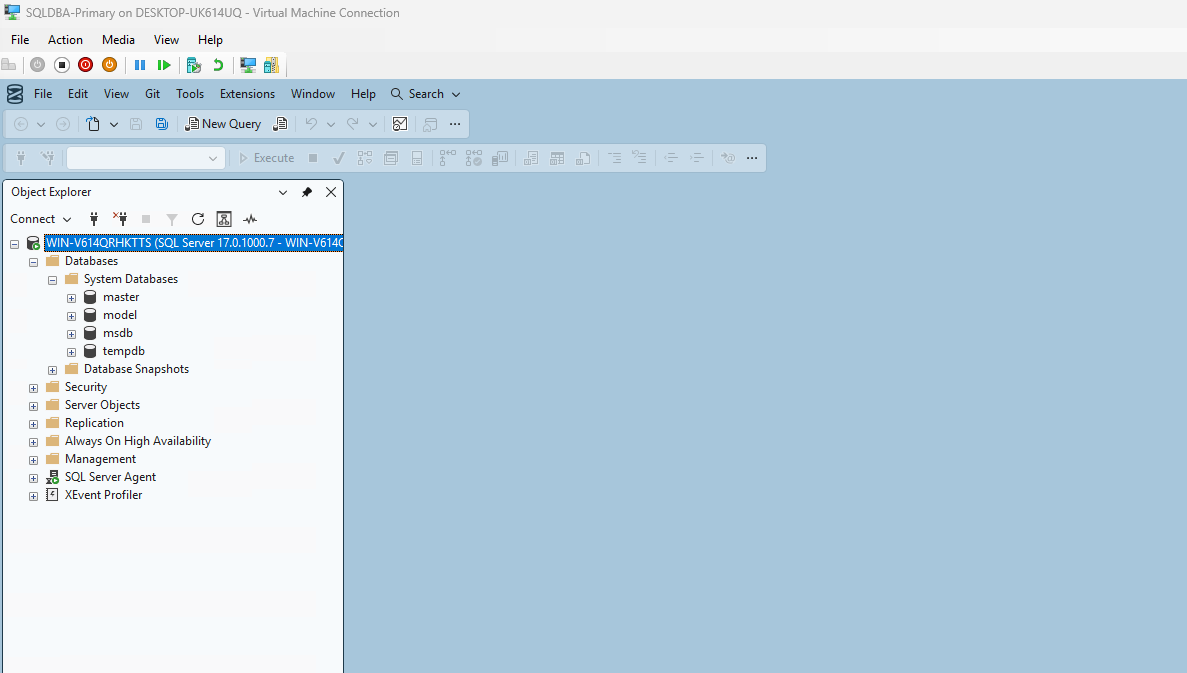The height and width of the screenshot is (673, 1187).
Task: Click Uncomment selected lines icon
Action: [640, 158]
